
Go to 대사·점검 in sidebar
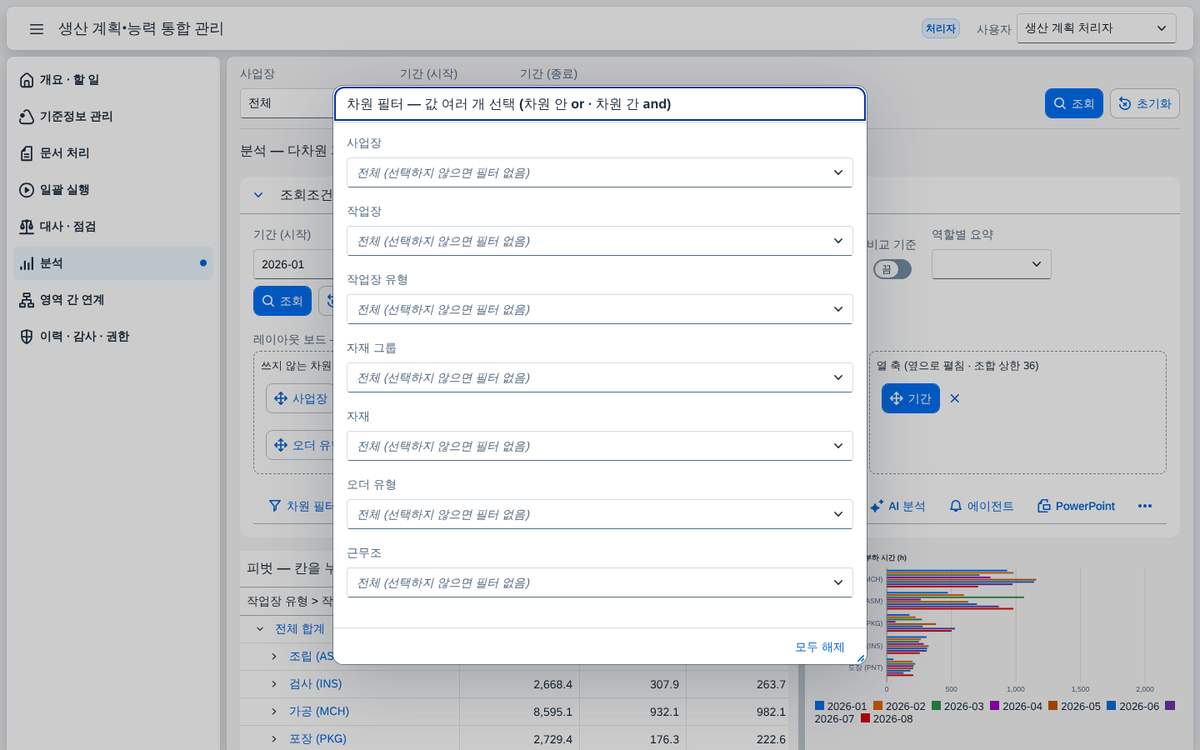point(112,227)
